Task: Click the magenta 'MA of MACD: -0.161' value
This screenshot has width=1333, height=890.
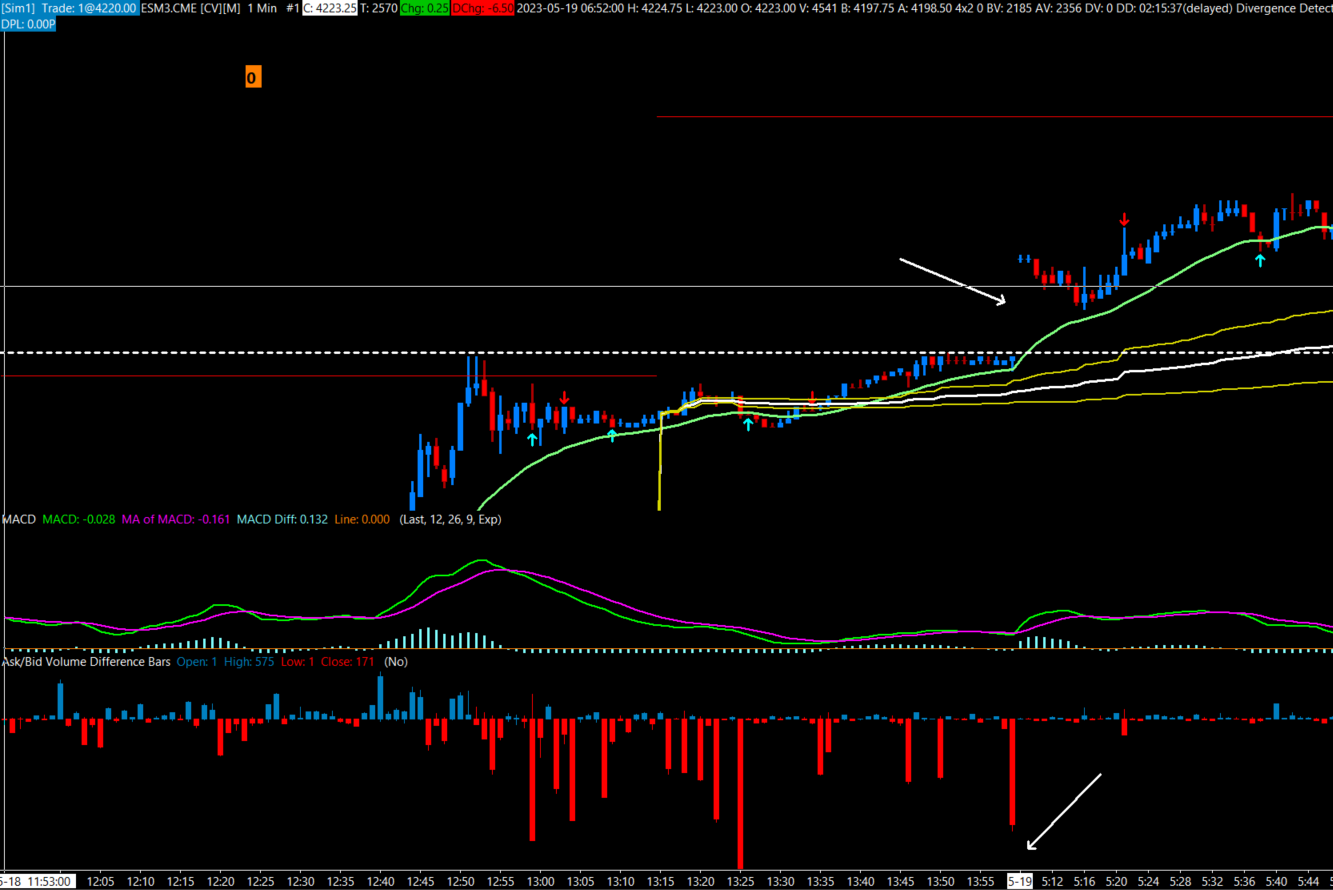Action: click(x=176, y=520)
